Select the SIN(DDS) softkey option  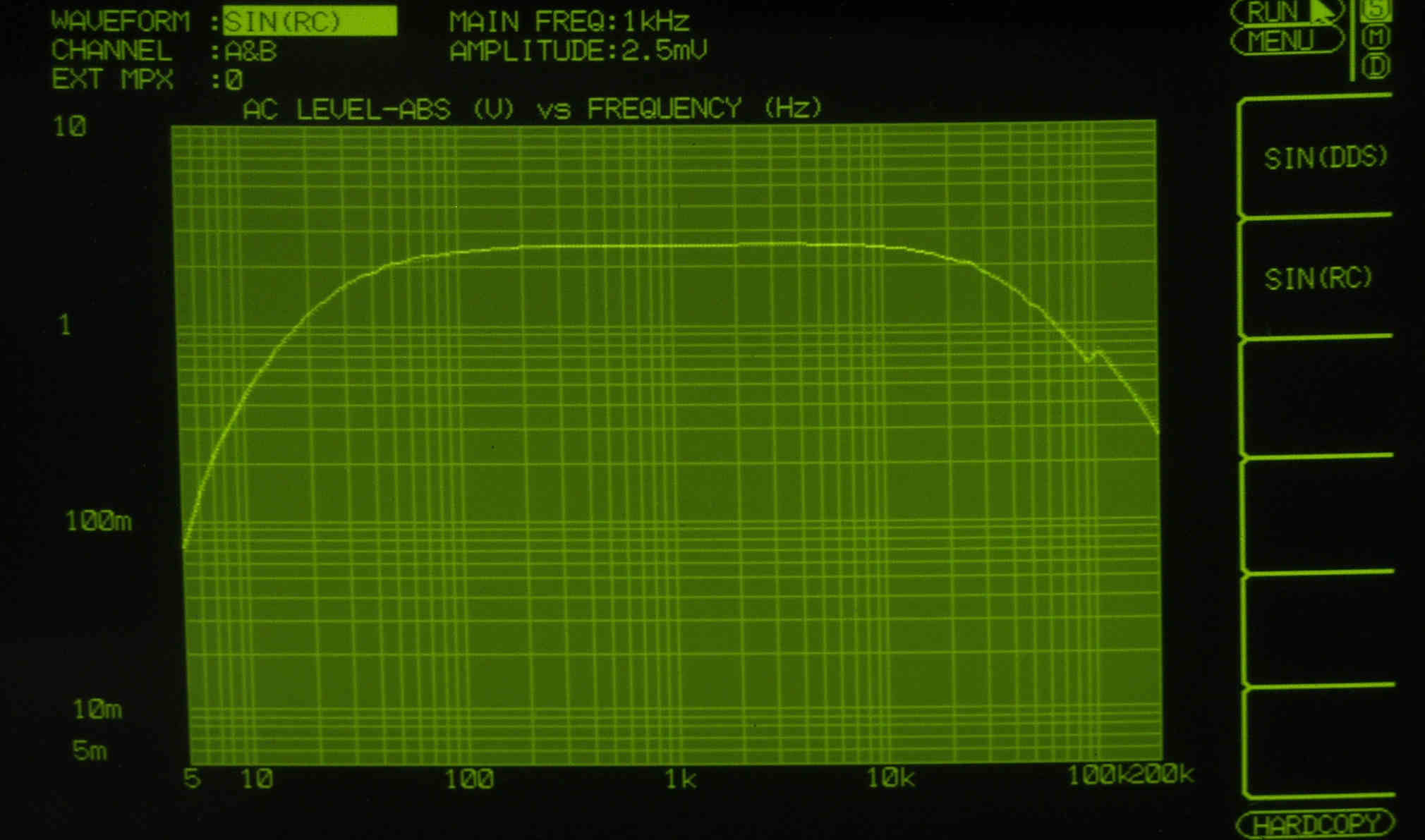[x=1325, y=157]
